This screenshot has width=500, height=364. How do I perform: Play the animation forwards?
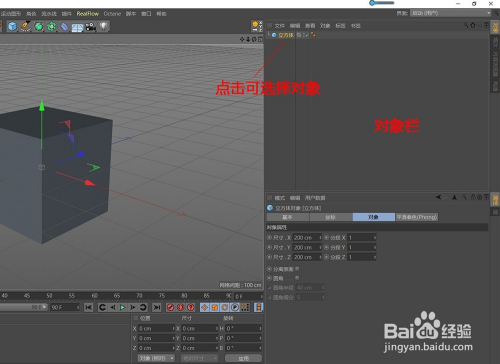tap(123, 307)
